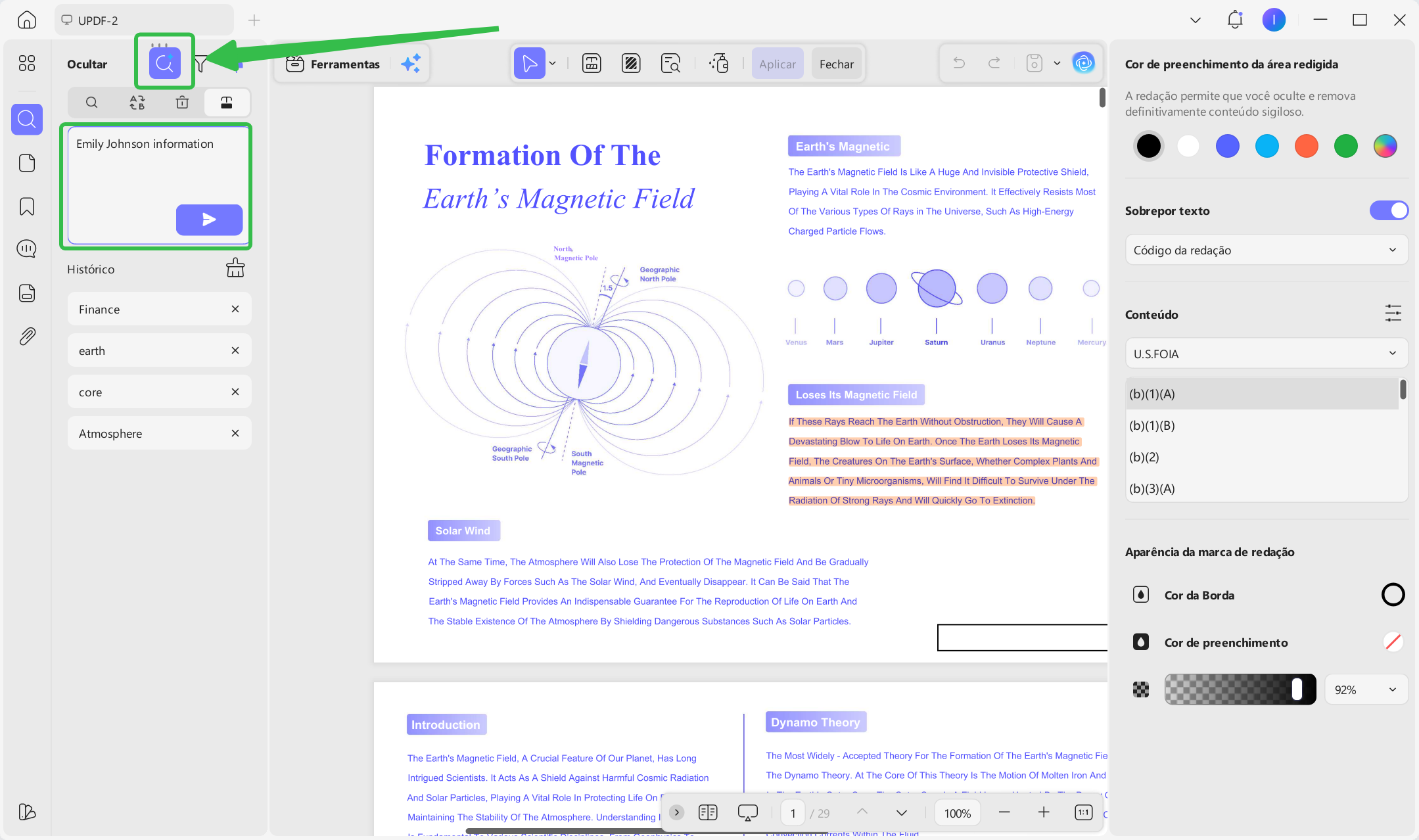Adjust the opacity slider handle
Image resolution: width=1419 pixels, height=840 pixels.
click(x=1297, y=689)
